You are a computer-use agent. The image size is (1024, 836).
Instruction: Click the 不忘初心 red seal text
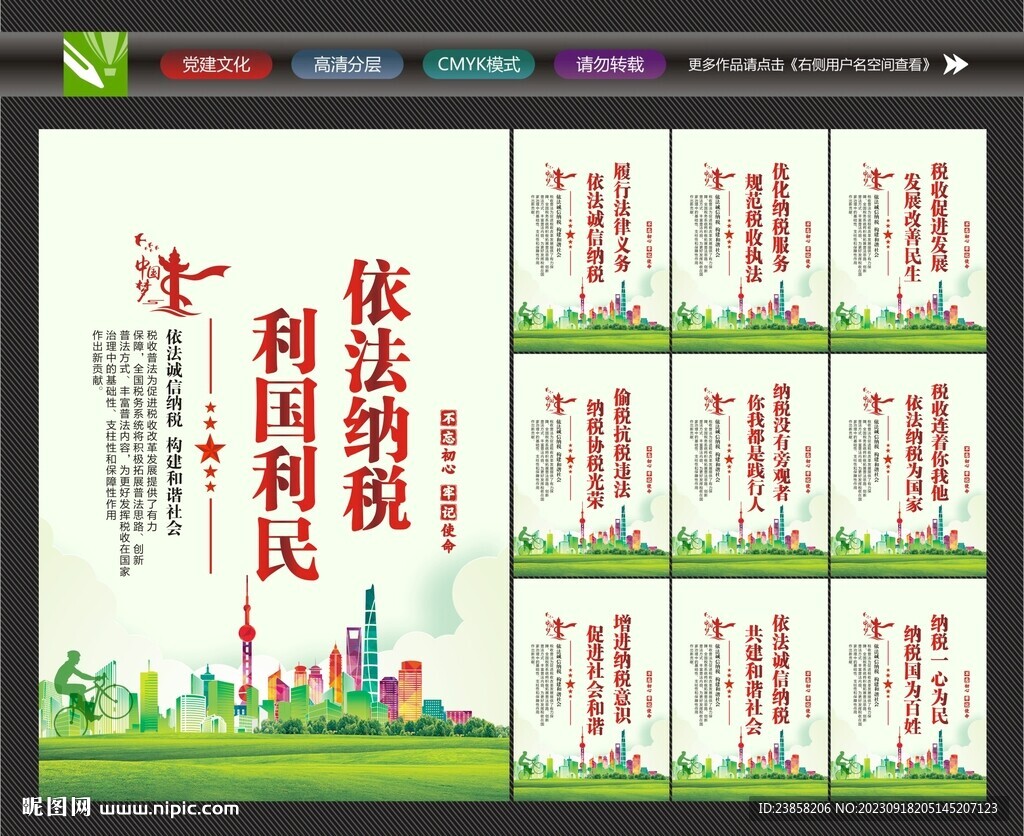pyautogui.click(x=449, y=444)
